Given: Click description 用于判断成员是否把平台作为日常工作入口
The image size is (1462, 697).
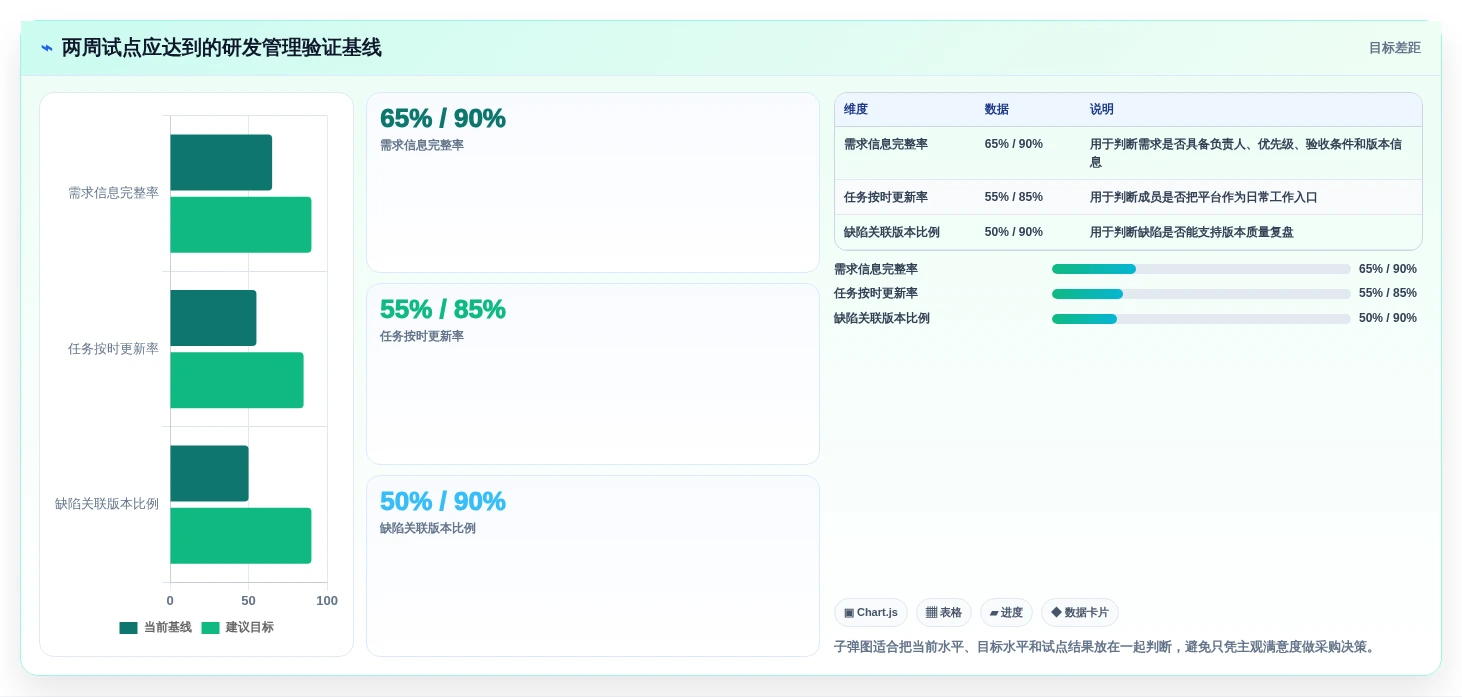Looking at the screenshot, I should click(1204, 197).
